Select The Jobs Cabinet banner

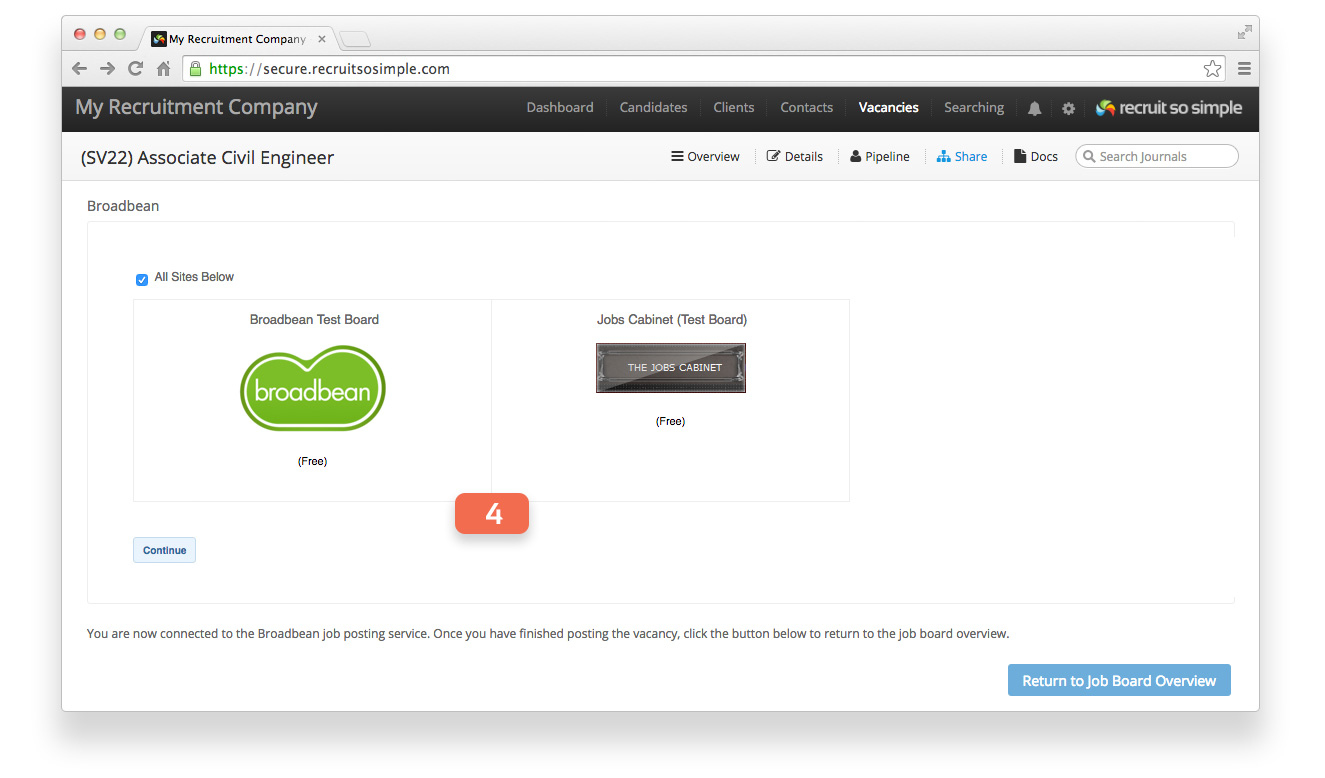coord(671,368)
